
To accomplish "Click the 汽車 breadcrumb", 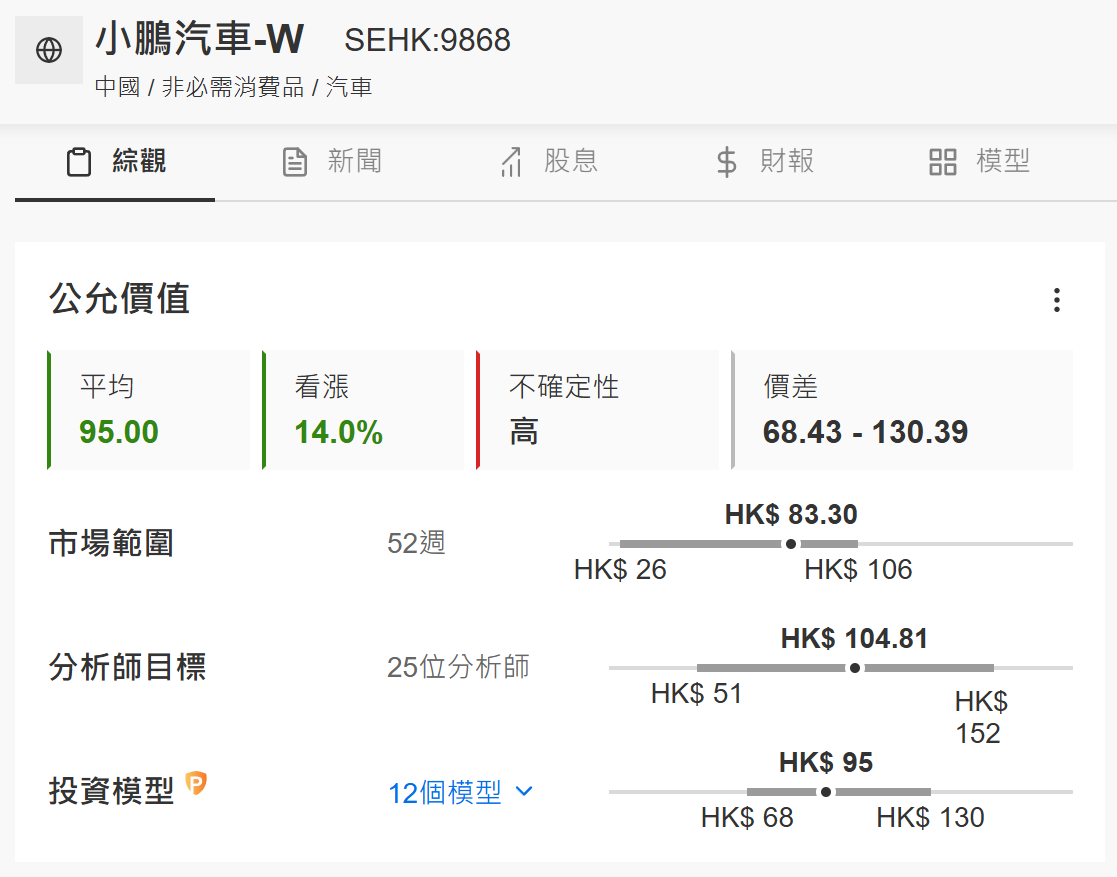I will click(349, 87).
